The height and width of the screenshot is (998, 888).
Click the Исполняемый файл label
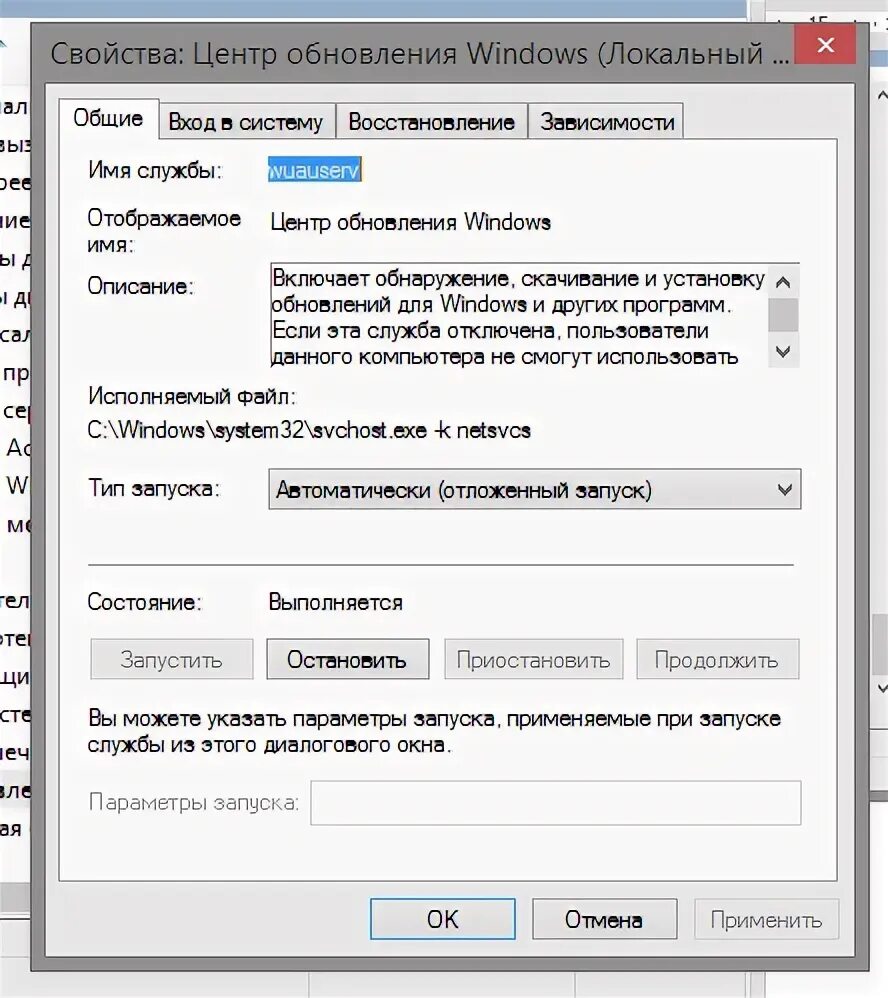click(x=192, y=397)
